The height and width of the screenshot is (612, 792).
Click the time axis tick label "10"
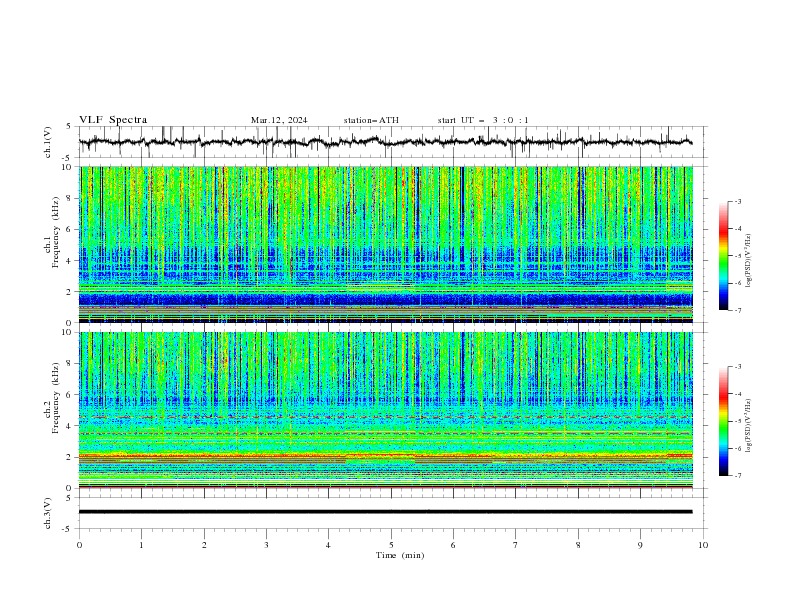click(x=703, y=545)
